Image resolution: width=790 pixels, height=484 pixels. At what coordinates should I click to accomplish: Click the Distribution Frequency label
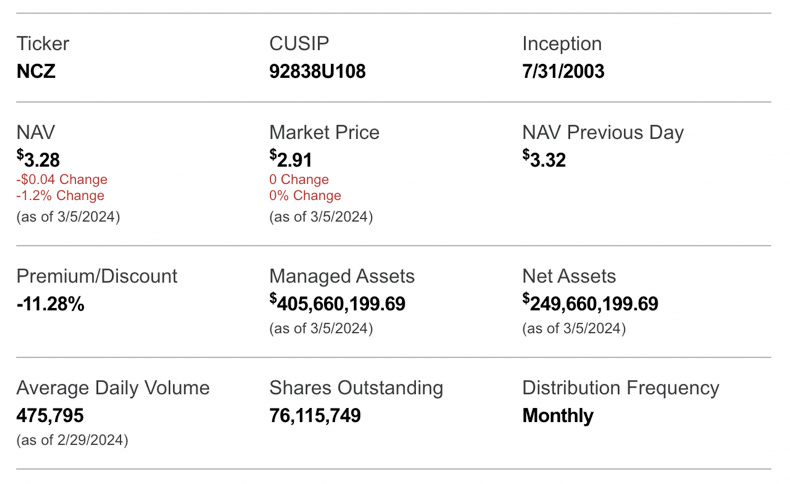pyautogui.click(x=620, y=388)
